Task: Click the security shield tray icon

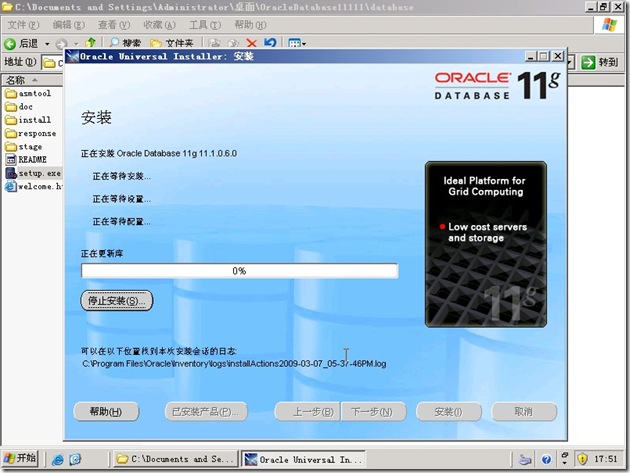Action: pos(582,459)
